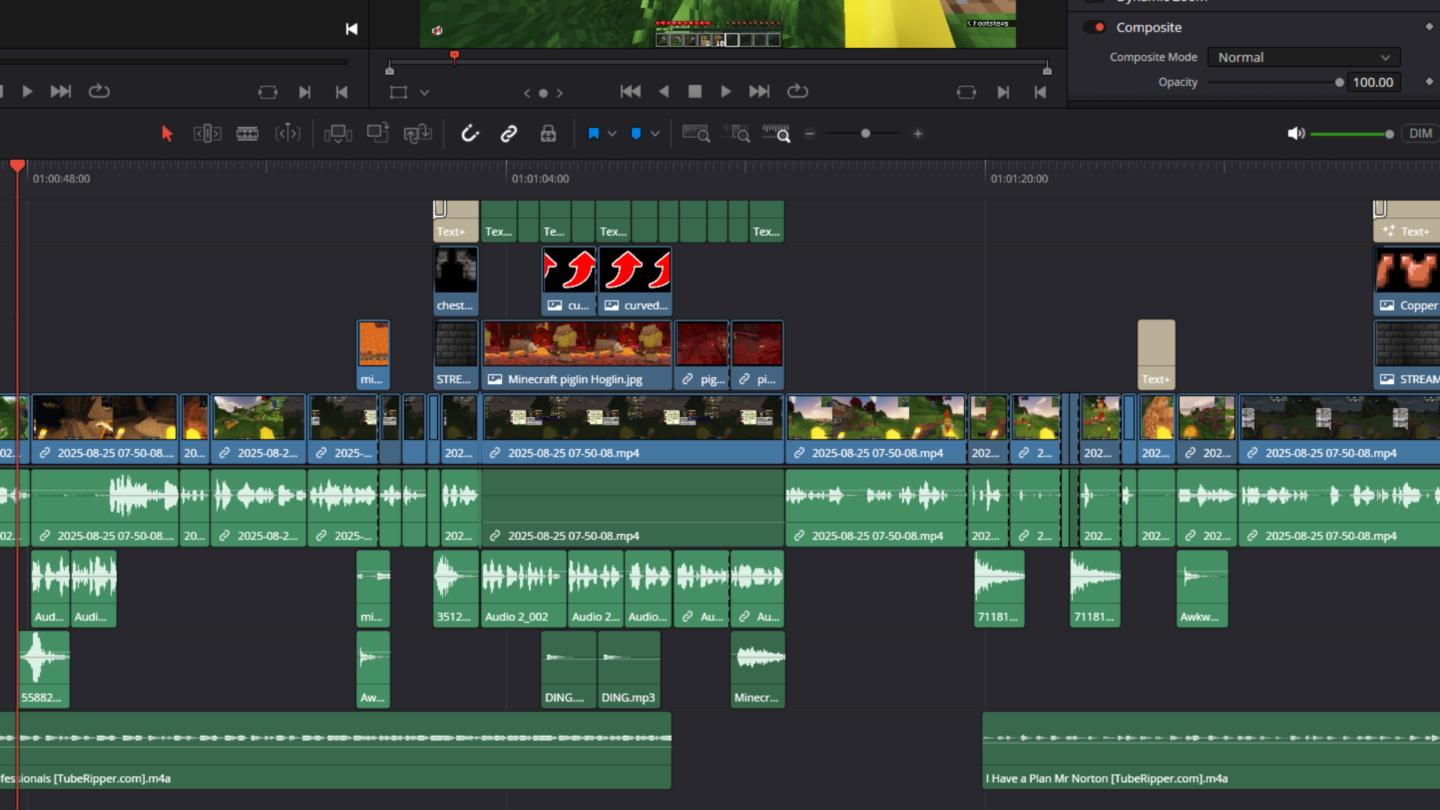Add keyframe diamond next to Opacity
The width and height of the screenshot is (1440, 810).
pos(1429,82)
